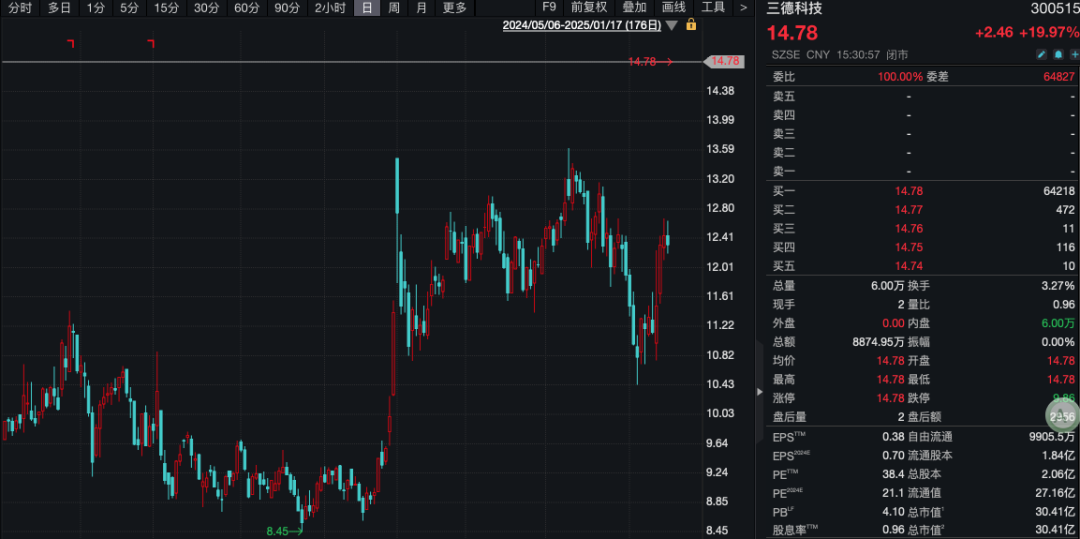The height and width of the screenshot is (539, 1080).
Task: Select the 5分 period
Action: coord(129,8)
